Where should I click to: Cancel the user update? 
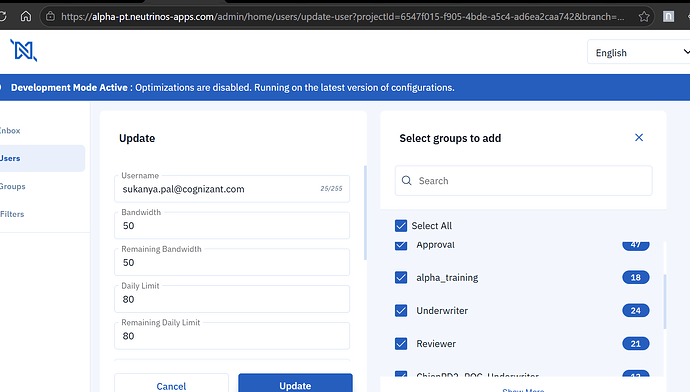(171, 384)
